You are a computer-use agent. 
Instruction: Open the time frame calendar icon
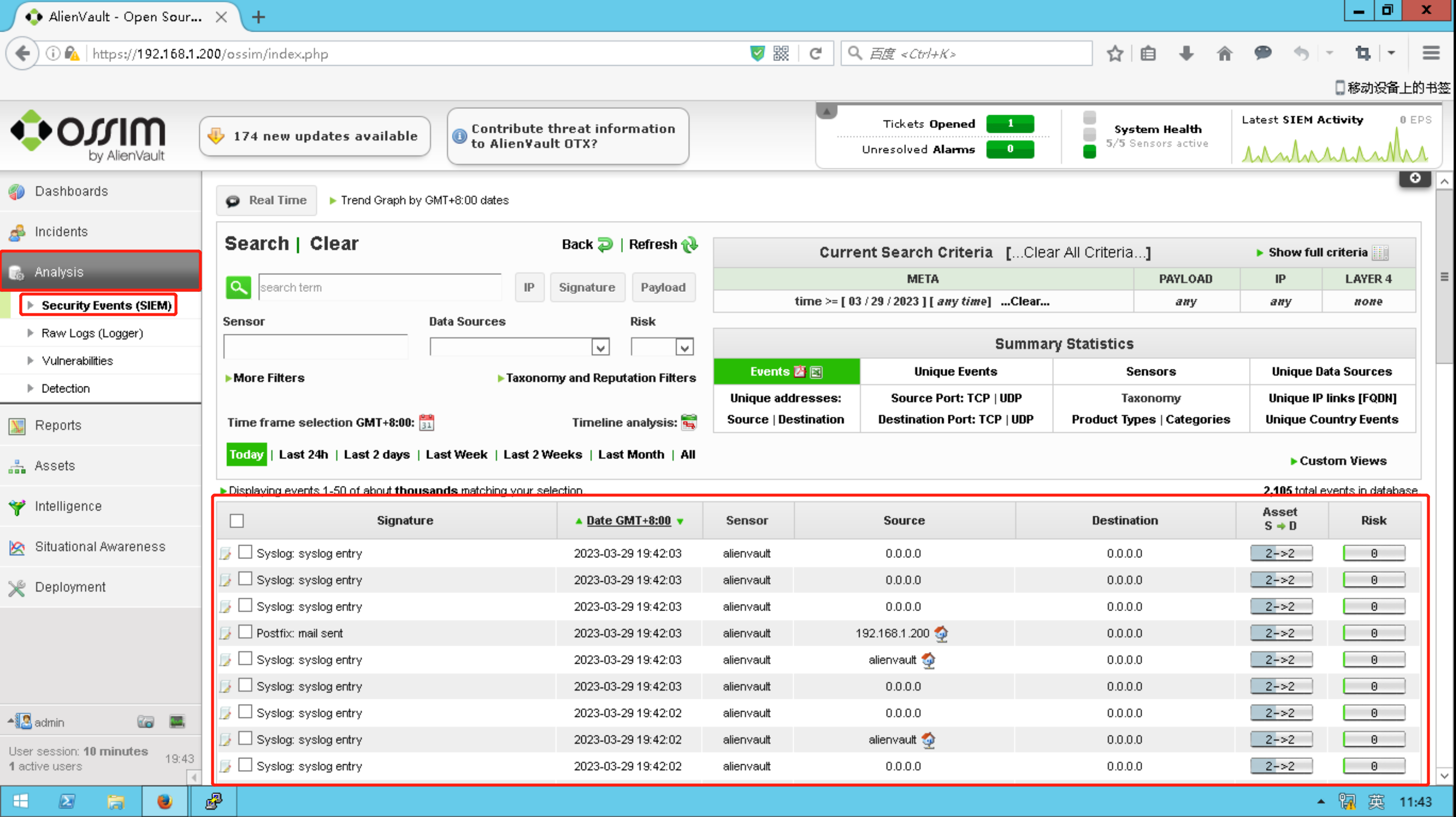pos(426,423)
